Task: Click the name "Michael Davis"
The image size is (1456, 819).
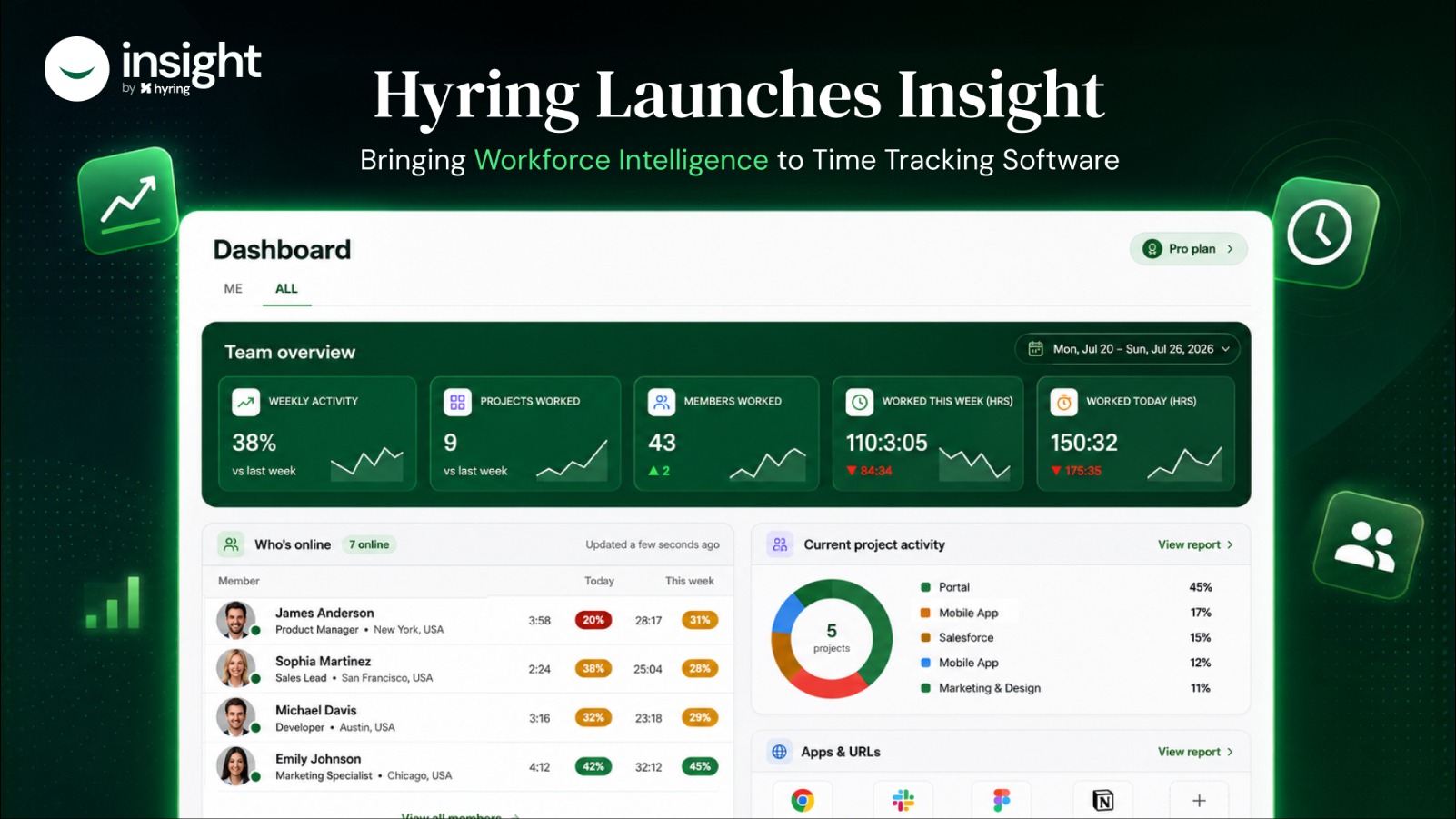Action: 316,710
